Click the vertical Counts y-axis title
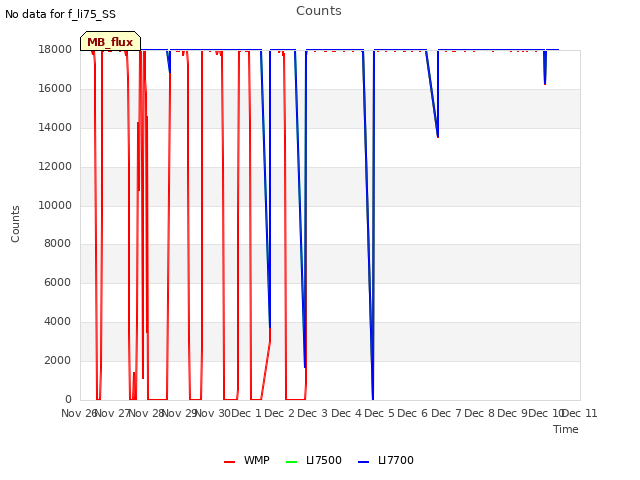The height and width of the screenshot is (480, 640). pos(15,224)
